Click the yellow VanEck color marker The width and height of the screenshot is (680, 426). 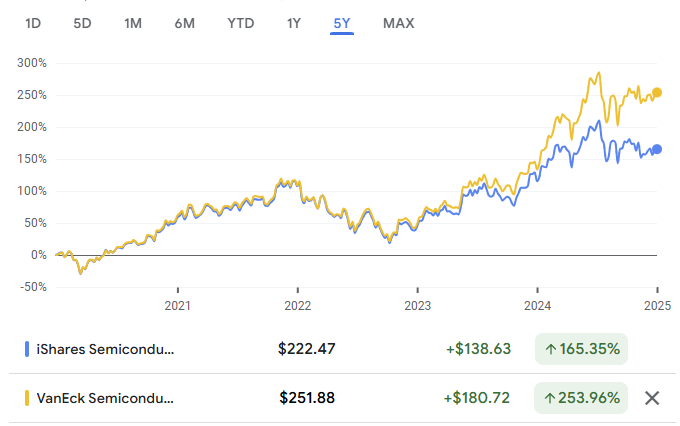(27, 398)
